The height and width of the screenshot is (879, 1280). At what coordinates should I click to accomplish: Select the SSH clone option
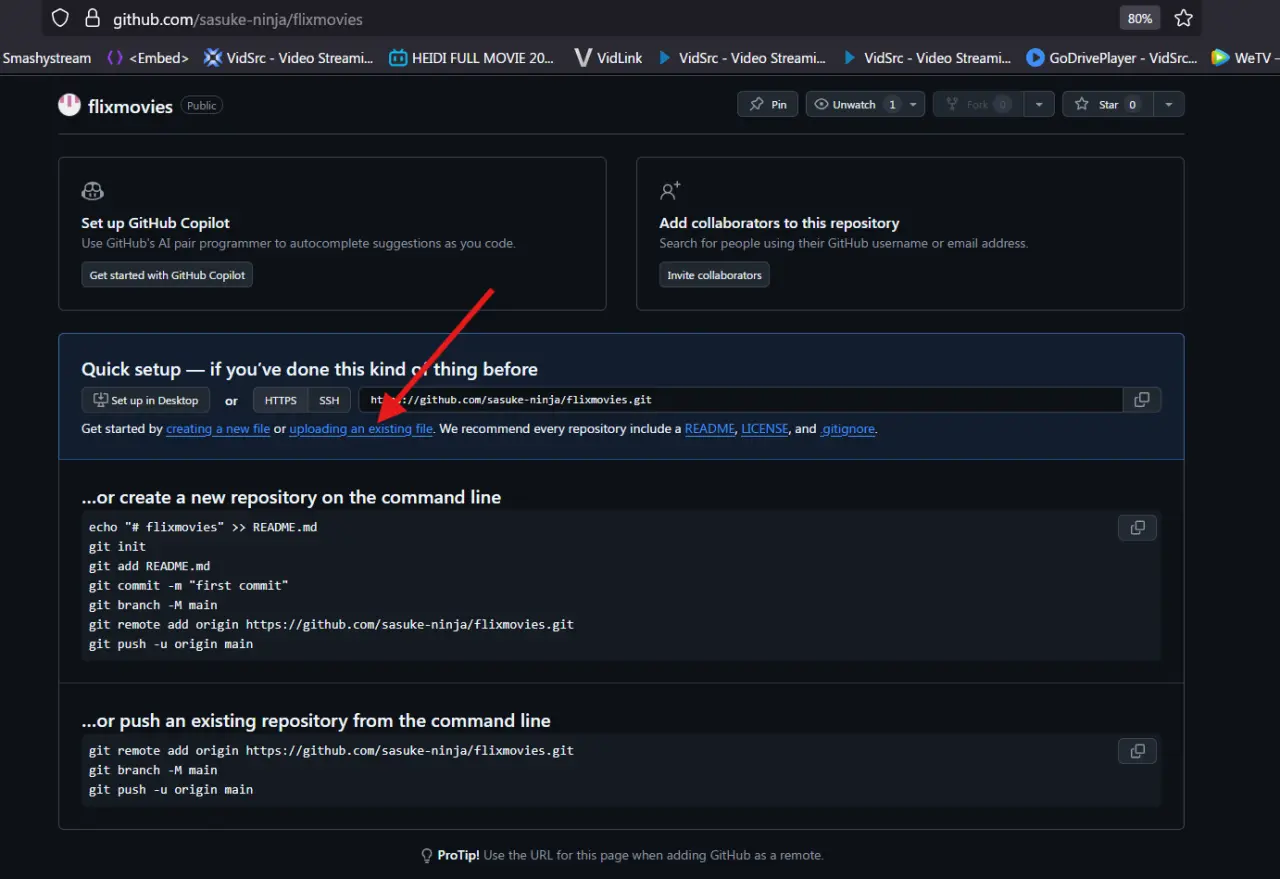[329, 400]
